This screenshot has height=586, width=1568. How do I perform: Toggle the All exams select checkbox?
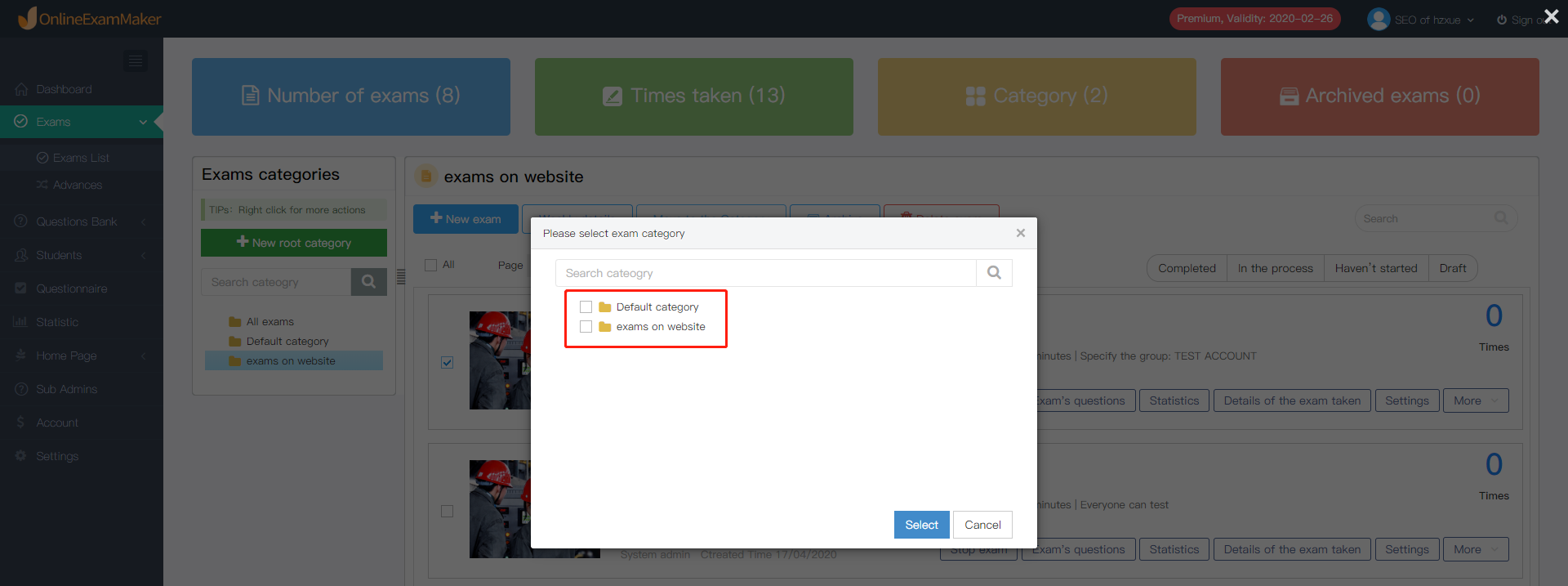(430, 265)
